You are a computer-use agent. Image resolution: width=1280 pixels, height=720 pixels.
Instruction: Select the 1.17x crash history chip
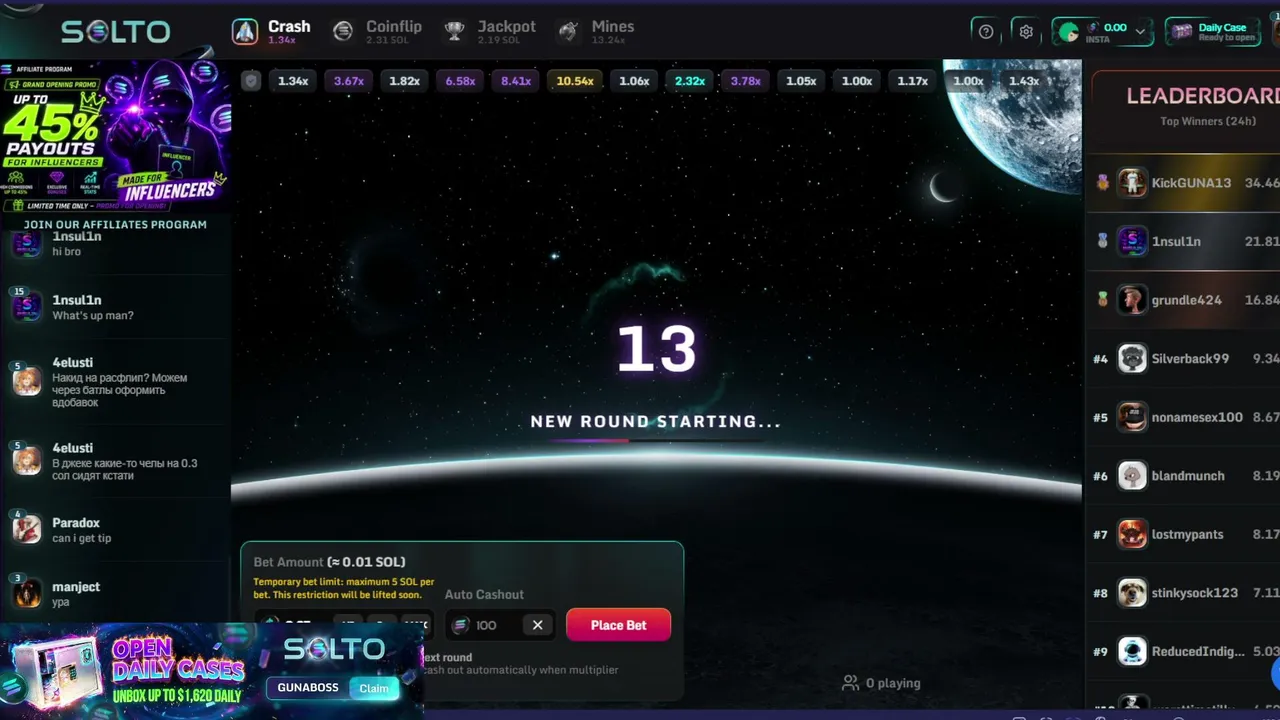pyautogui.click(x=913, y=81)
